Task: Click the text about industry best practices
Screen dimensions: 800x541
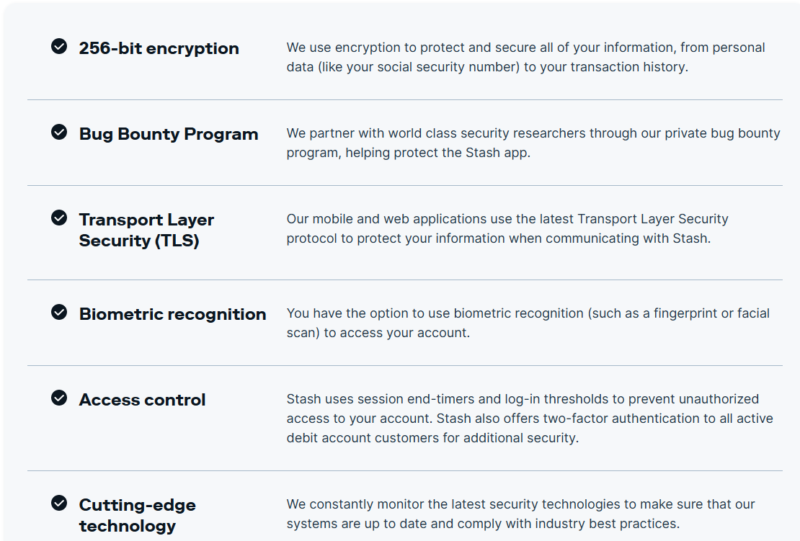Action: [520, 514]
